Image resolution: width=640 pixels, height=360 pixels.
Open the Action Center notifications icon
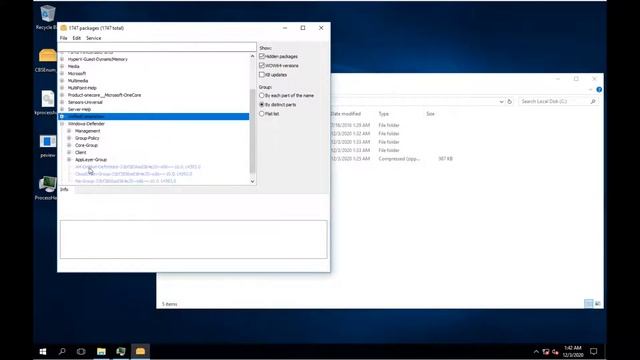pyautogui.click(x=593, y=351)
